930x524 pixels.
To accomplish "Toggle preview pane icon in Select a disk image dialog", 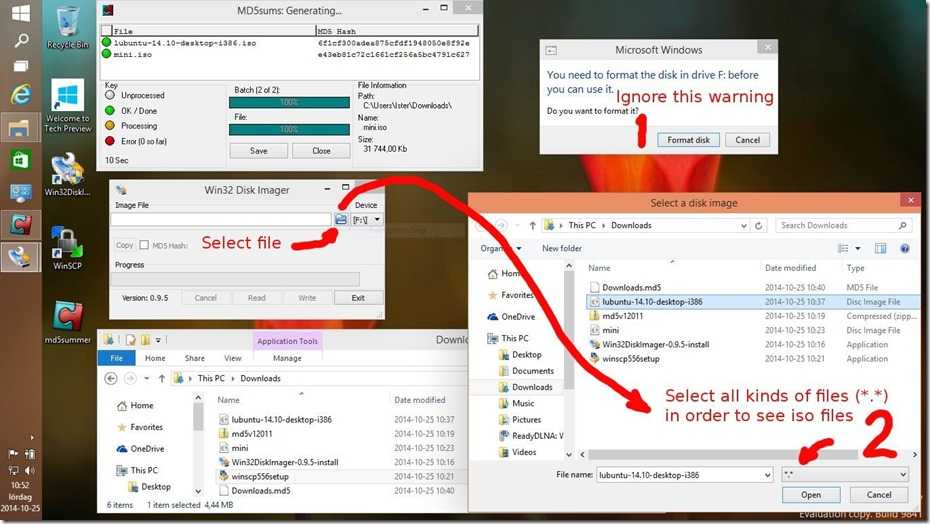I will (x=880, y=249).
